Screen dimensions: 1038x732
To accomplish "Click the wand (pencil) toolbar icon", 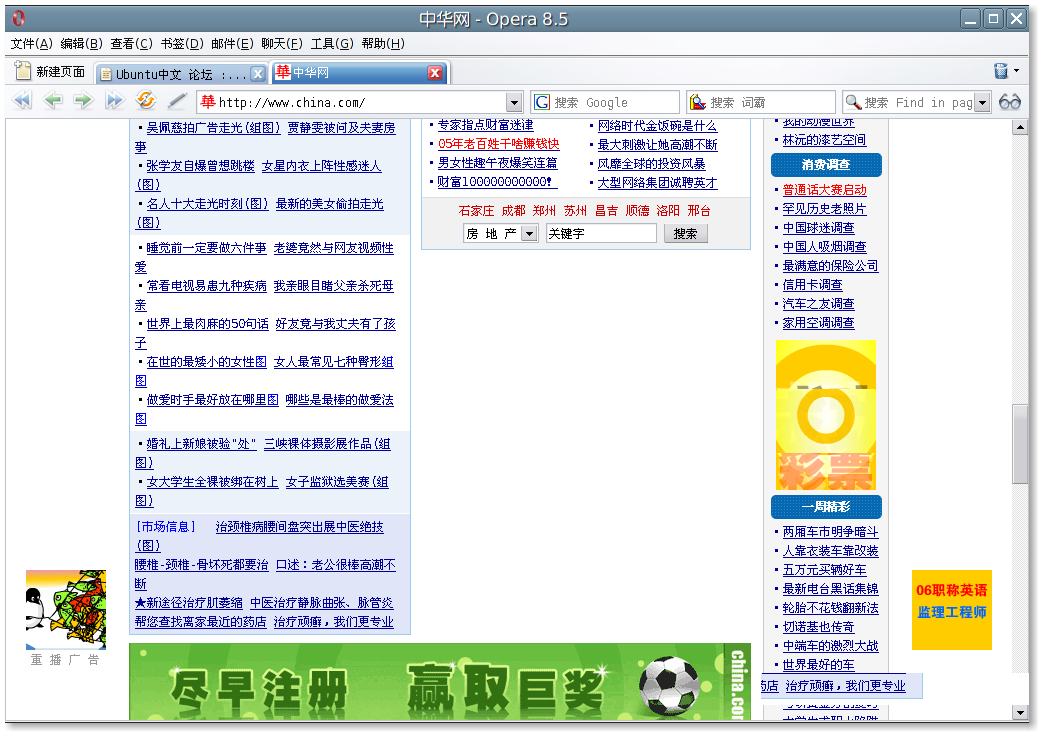I will pyautogui.click(x=176, y=101).
